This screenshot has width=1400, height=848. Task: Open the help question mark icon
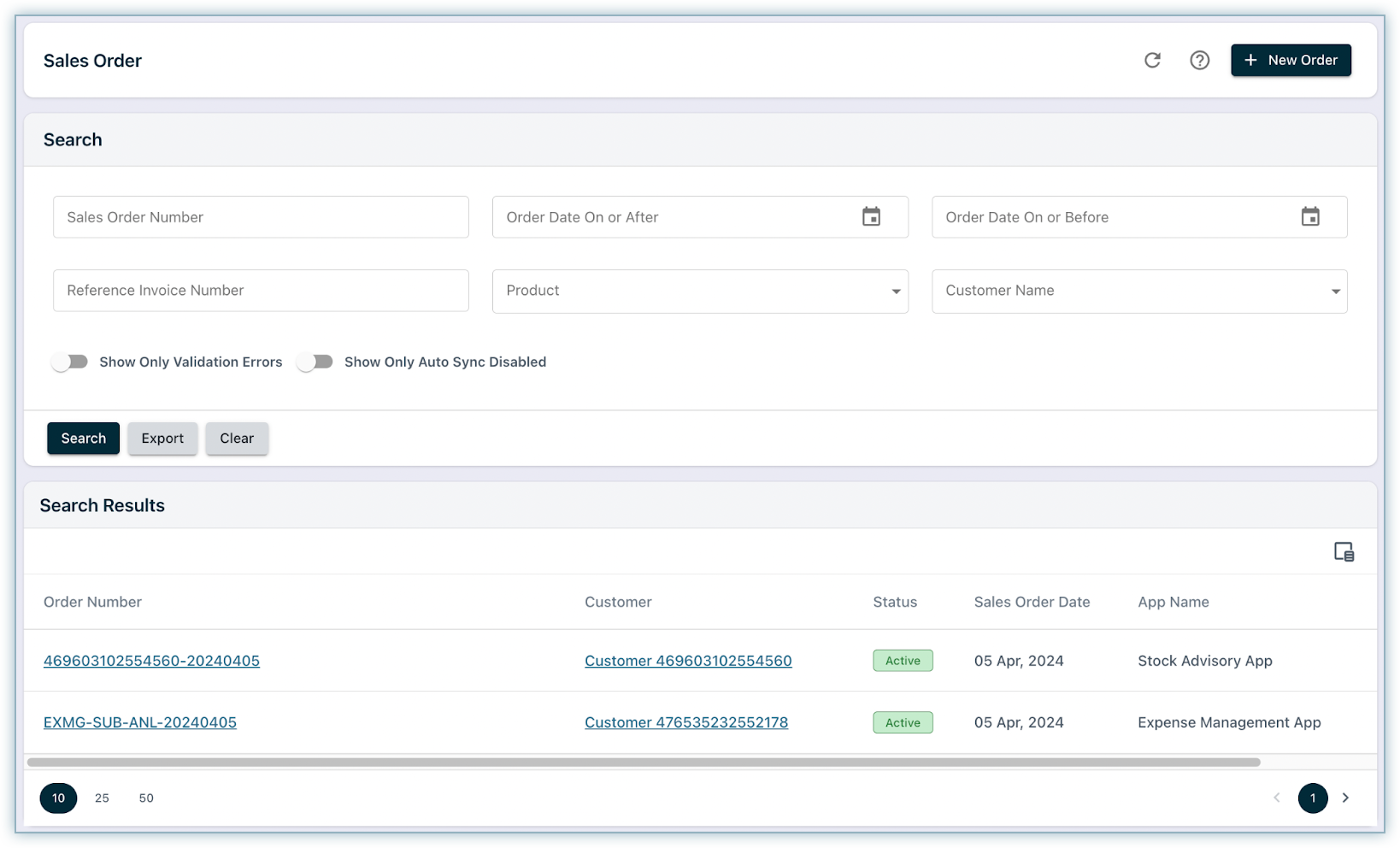[1199, 60]
